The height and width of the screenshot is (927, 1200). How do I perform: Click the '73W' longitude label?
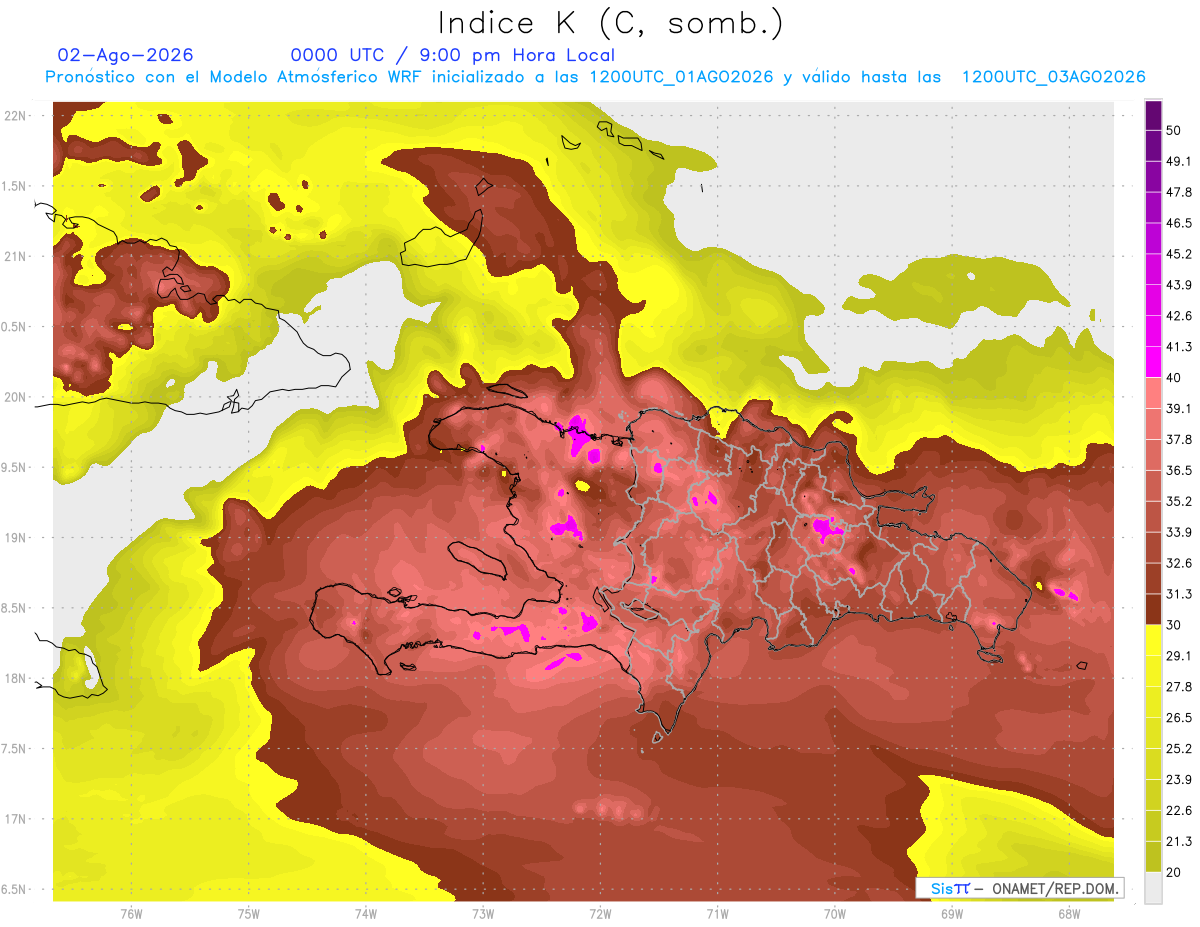(x=482, y=913)
